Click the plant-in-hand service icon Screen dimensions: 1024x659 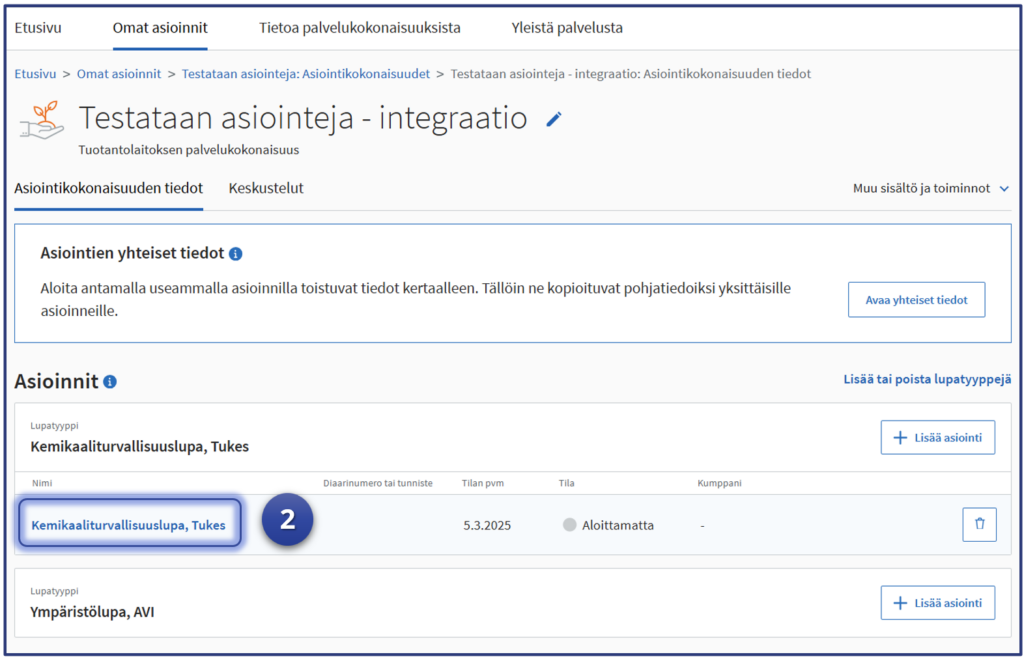coord(42,121)
